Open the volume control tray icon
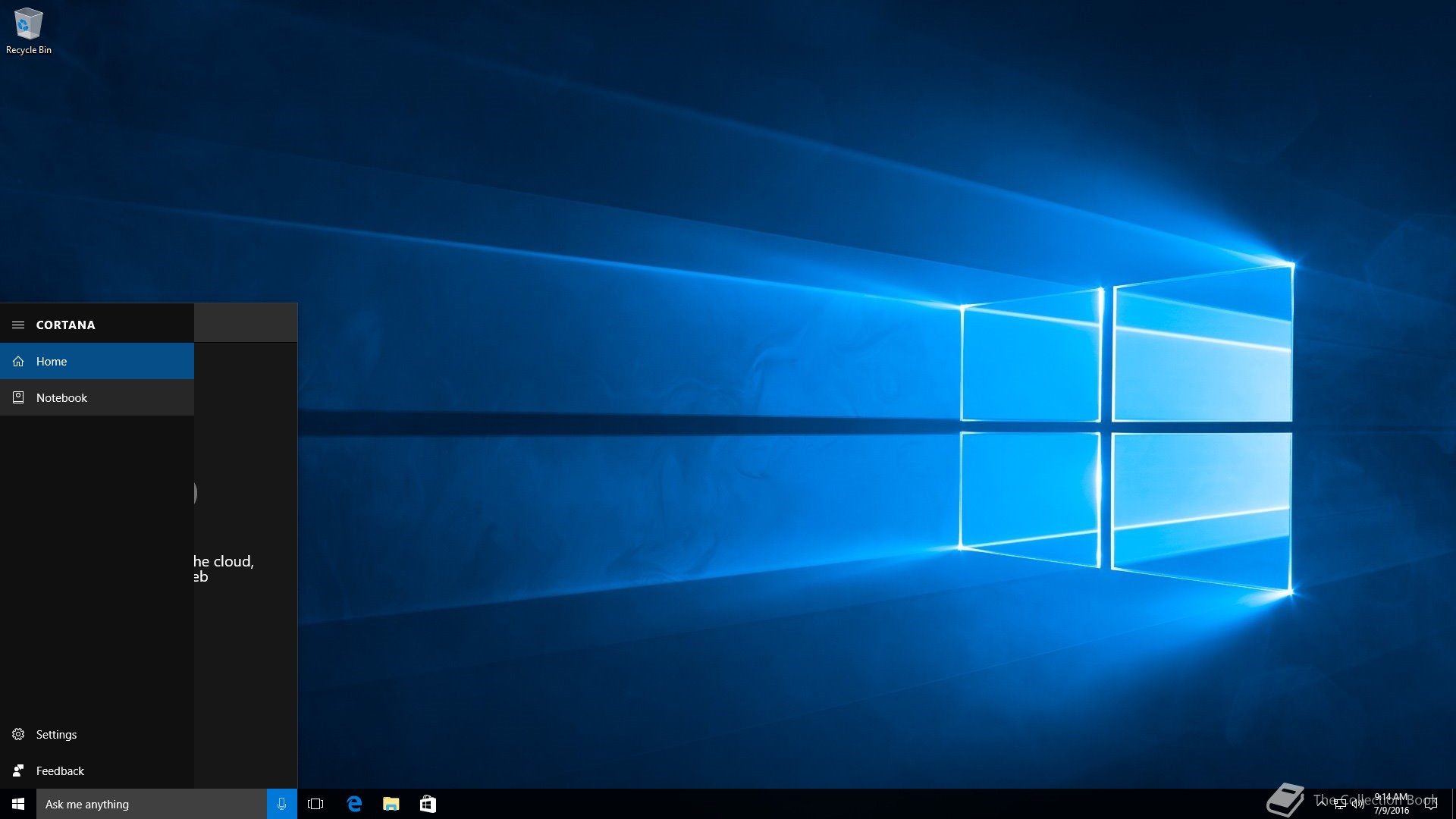Viewport: 1456px width, 819px height. coord(1358,804)
